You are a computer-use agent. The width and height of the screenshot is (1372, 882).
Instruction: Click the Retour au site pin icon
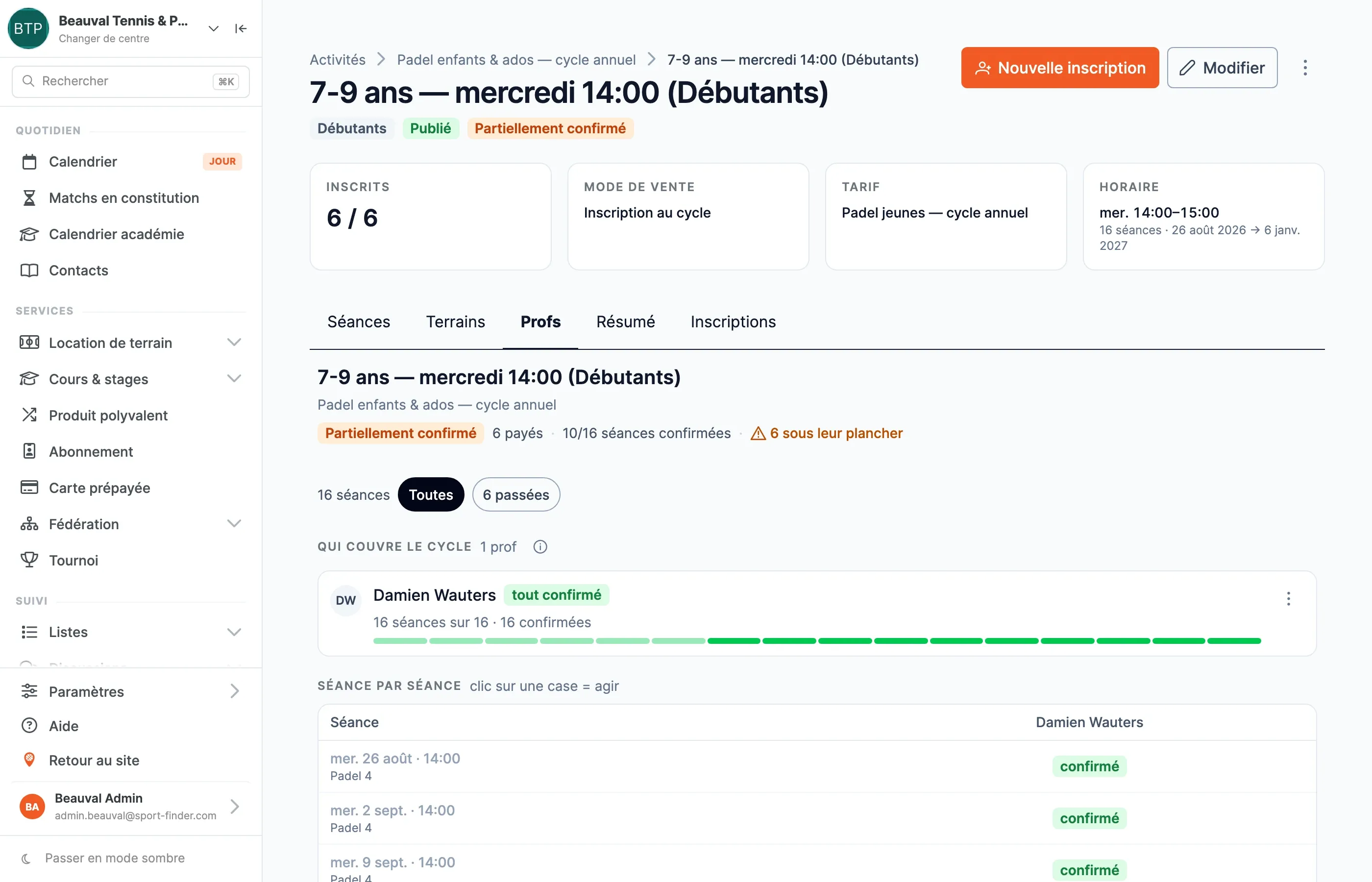coord(29,760)
